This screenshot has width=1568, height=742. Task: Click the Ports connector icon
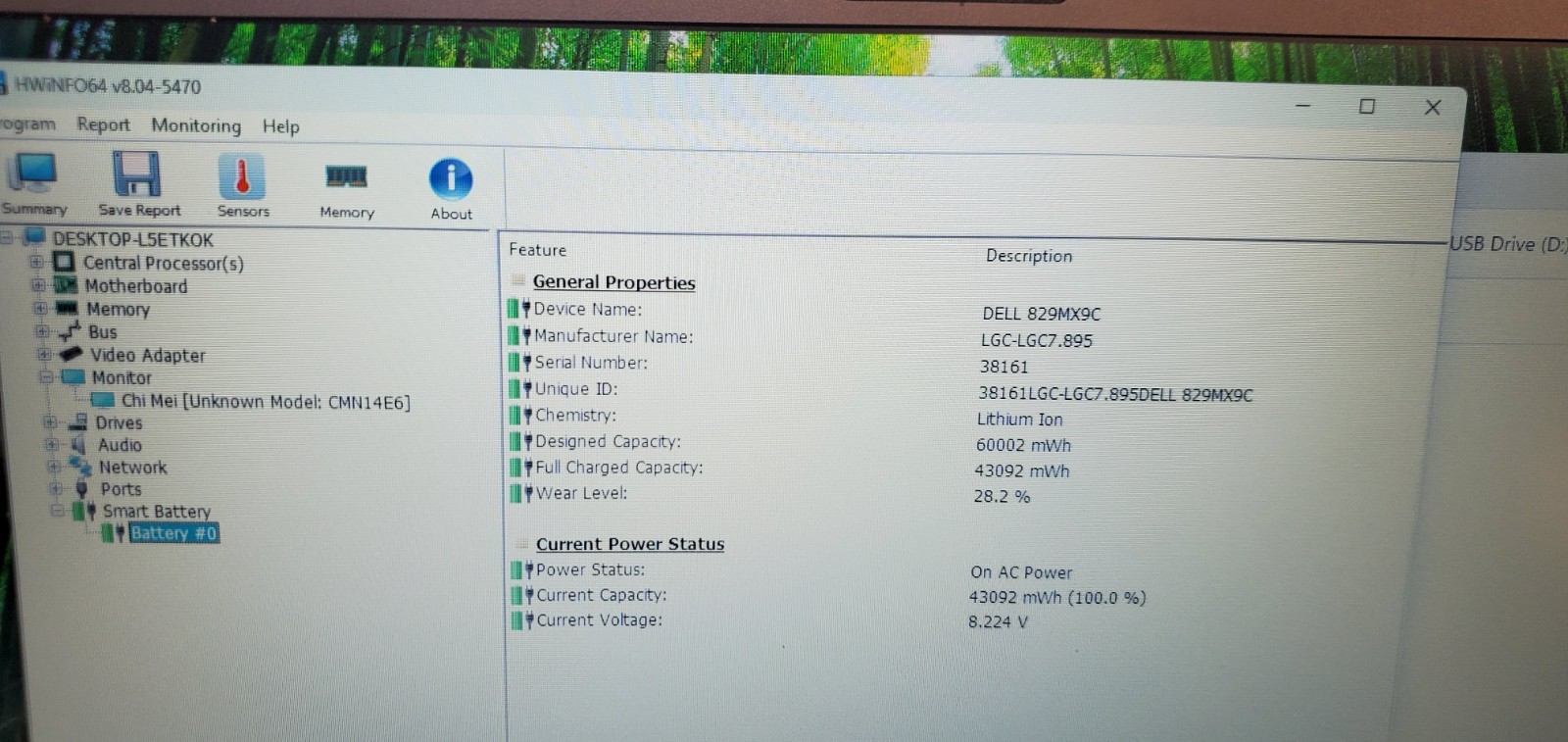pyautogui.click(x=82, y=488)
